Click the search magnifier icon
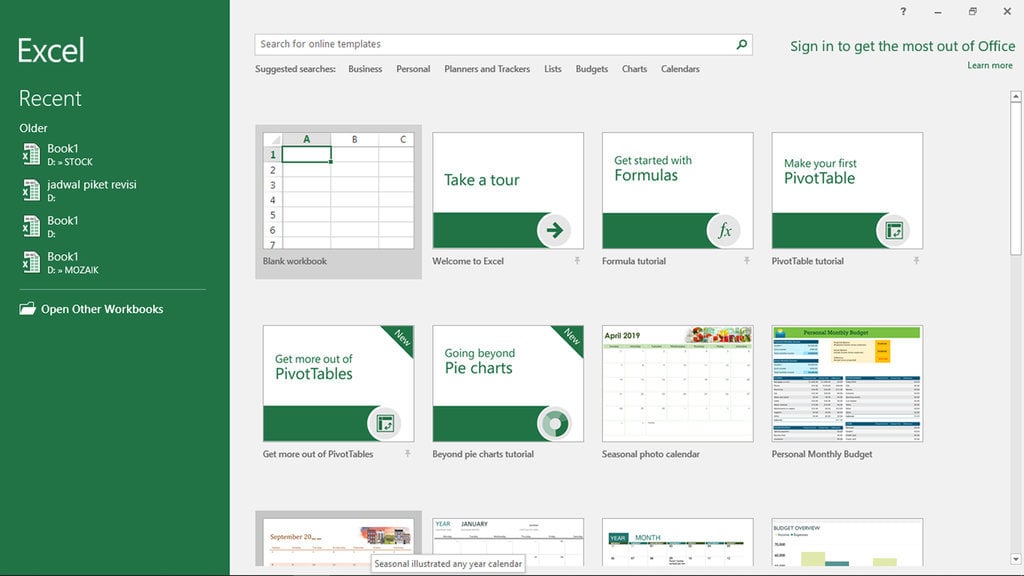 [x=740, y=44]
